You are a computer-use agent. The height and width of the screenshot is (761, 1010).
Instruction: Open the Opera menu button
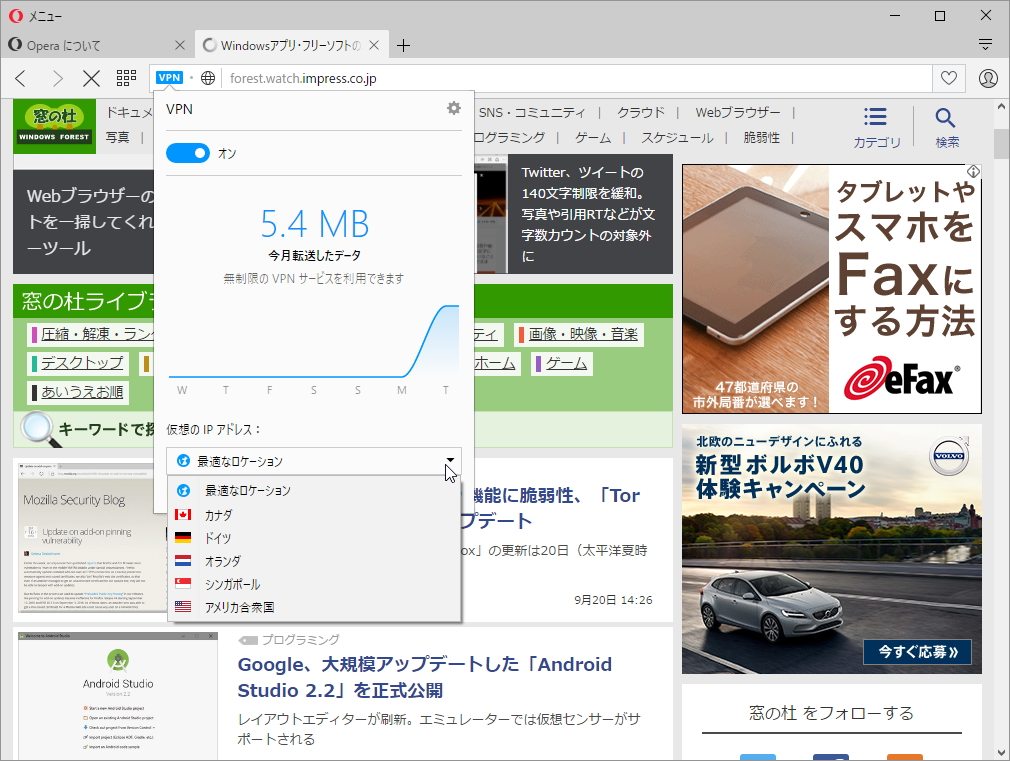click(35, 15)
